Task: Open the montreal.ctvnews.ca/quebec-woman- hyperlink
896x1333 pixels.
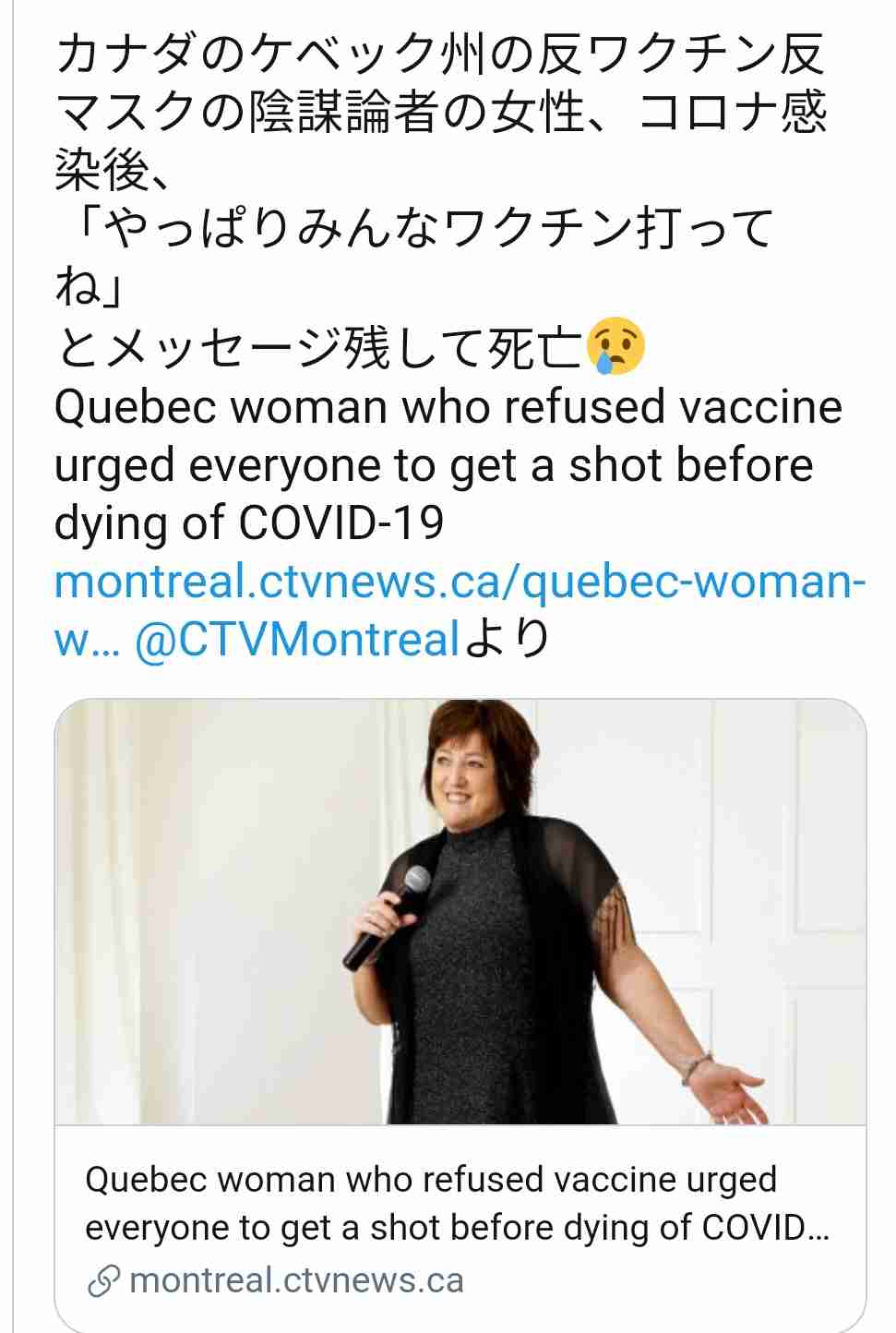Action: tap(460, 581)
